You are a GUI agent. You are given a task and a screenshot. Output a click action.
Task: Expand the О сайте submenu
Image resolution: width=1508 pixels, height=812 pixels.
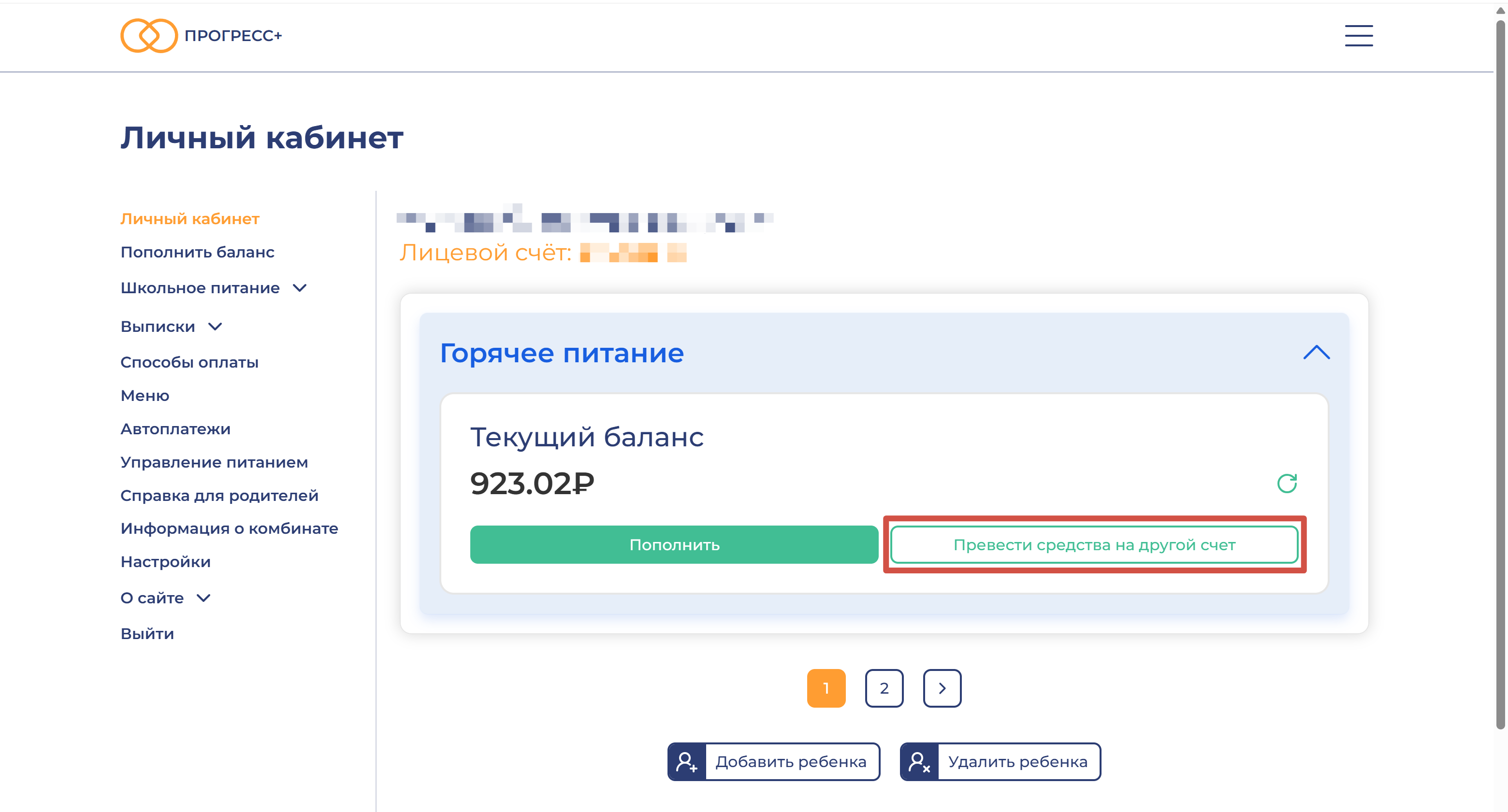203,598
